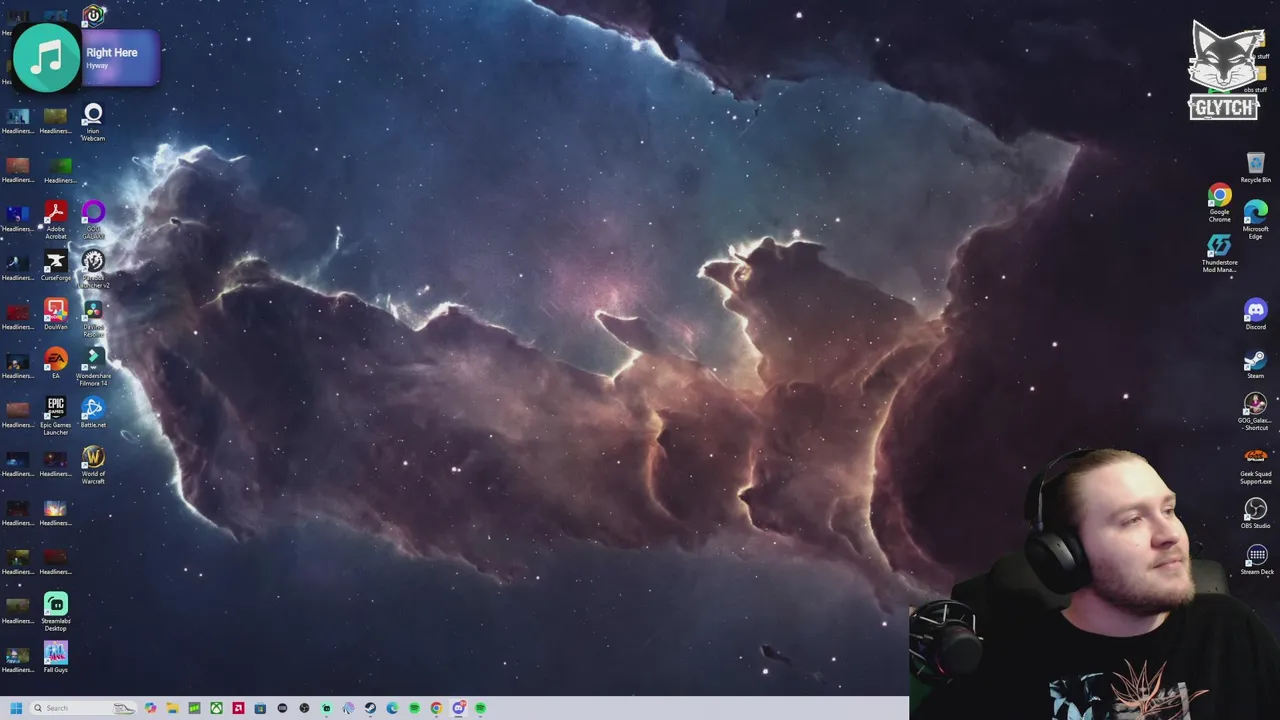Open CurseForge desktop shortcut
Viewport: 1280px width, 720px height.
click(55, 266)
